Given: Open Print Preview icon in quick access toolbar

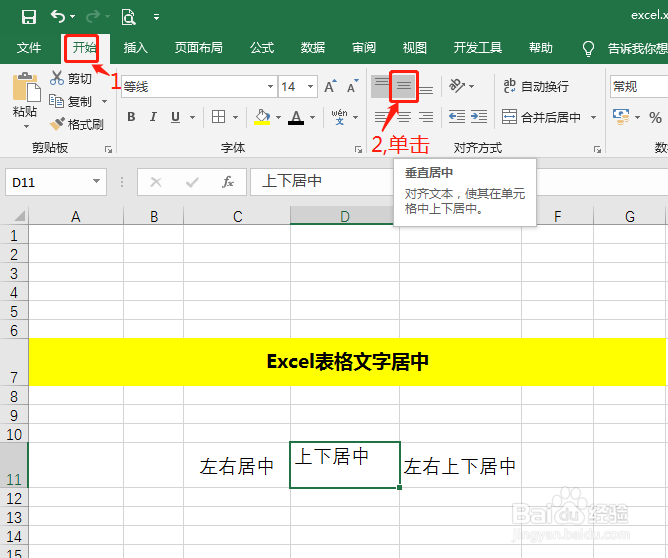Looking at the screenshot, I should point(128,17).
